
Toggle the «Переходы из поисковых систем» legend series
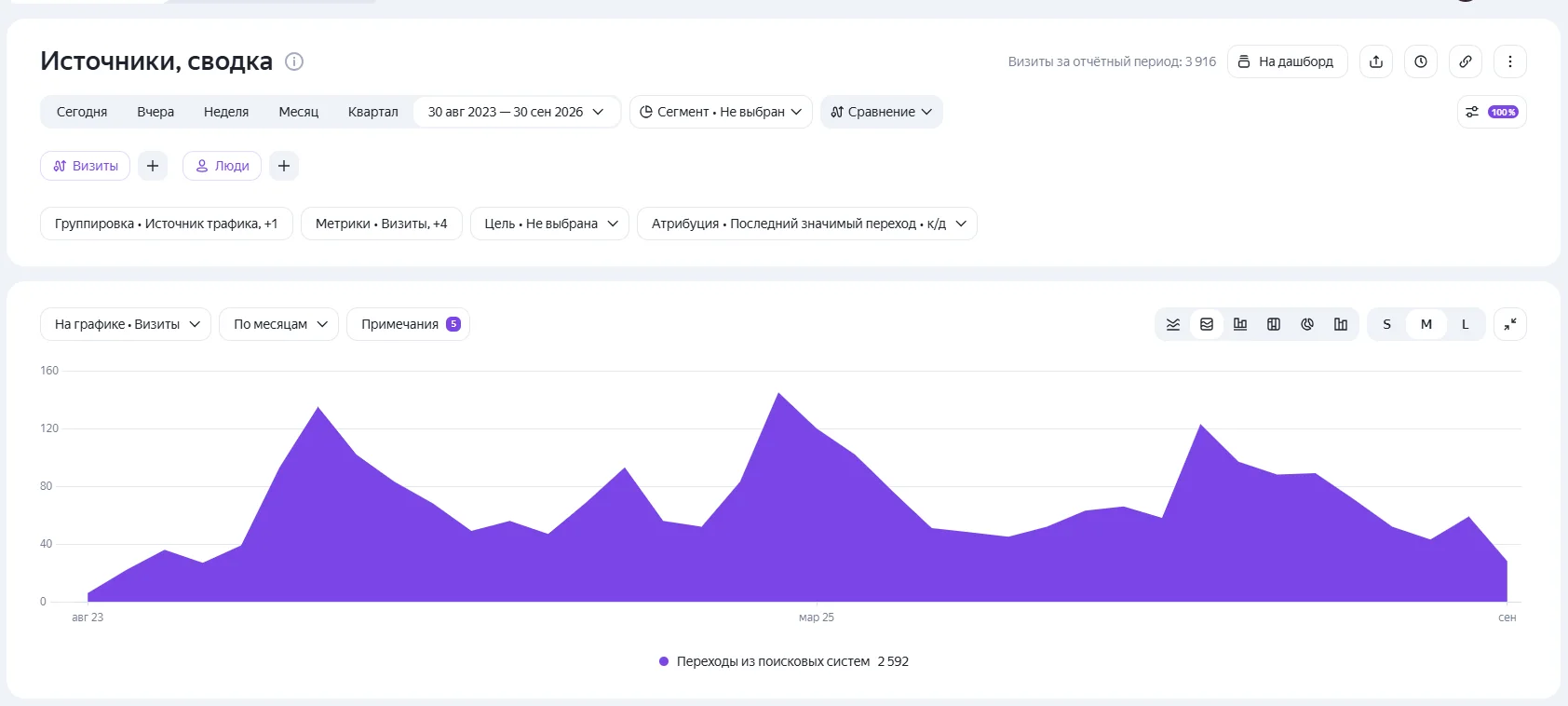click(x=784, y=661)
